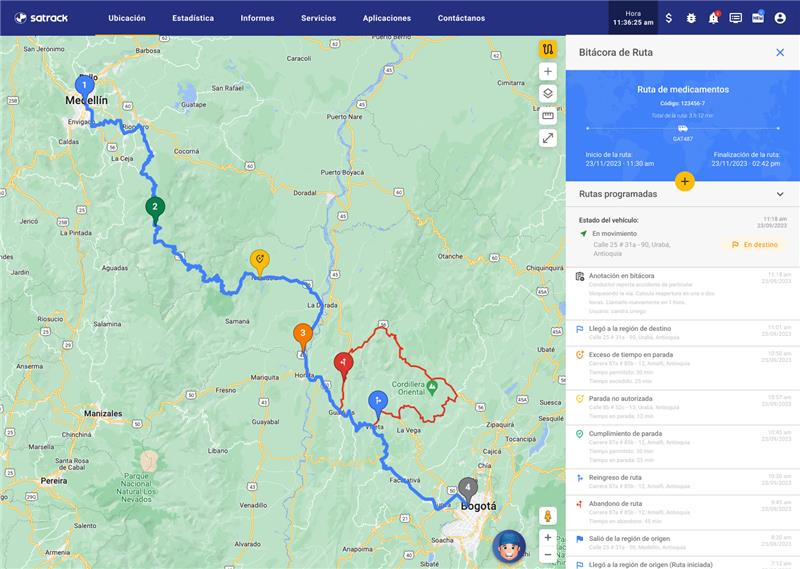Screen dimensions: 800x569
Task: Click the plus icon below route tool
Action: point(548,71)
